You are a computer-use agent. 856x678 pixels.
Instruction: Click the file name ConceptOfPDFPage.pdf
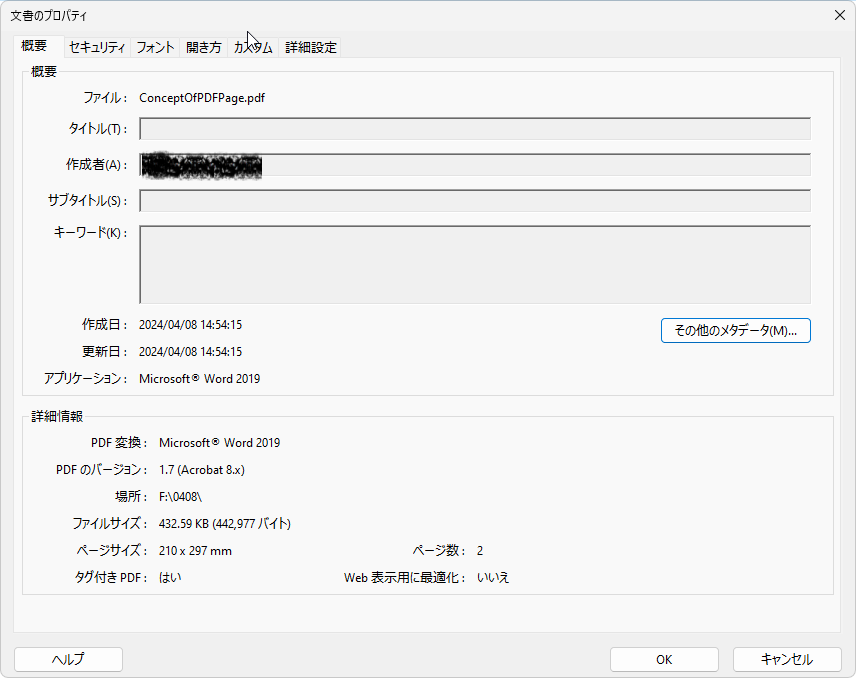[202, 98]
